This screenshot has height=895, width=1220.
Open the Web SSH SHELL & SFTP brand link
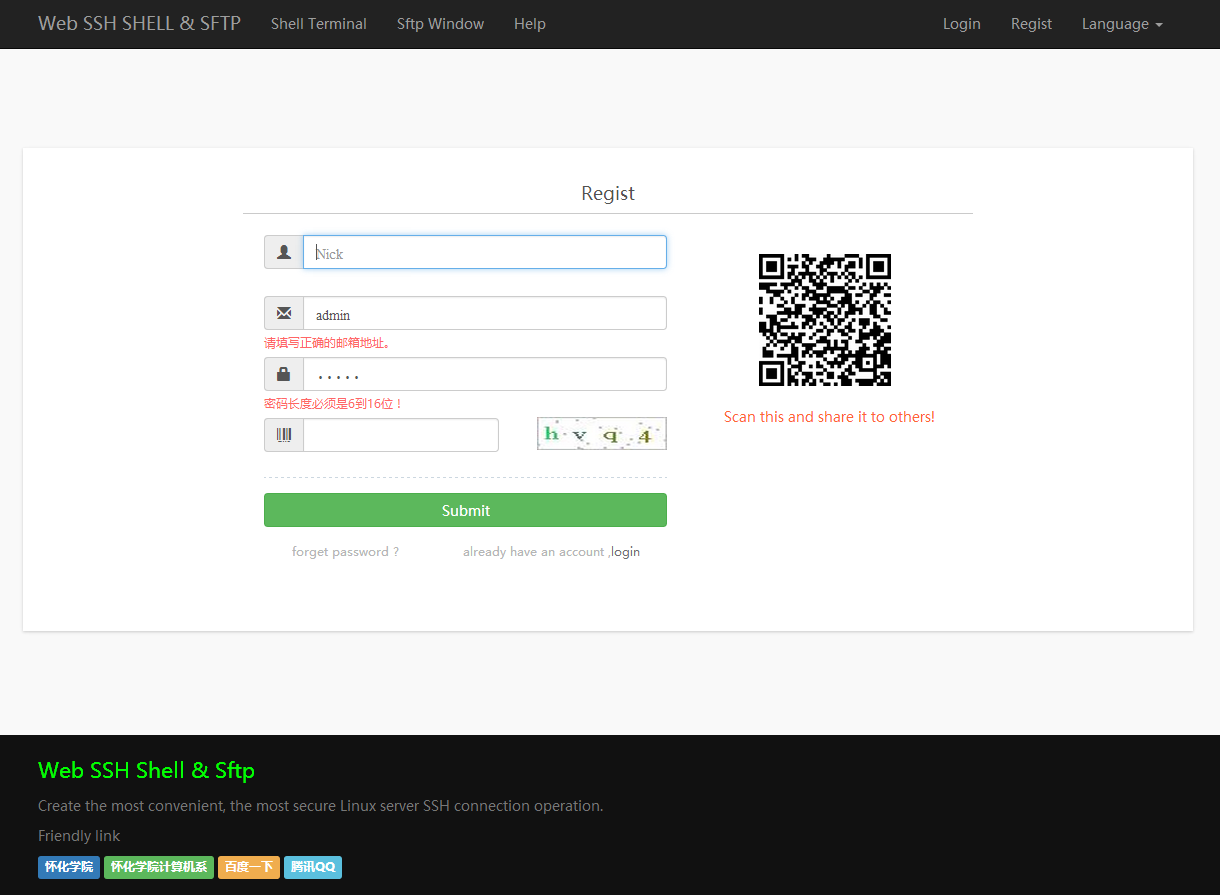point(139,23)
